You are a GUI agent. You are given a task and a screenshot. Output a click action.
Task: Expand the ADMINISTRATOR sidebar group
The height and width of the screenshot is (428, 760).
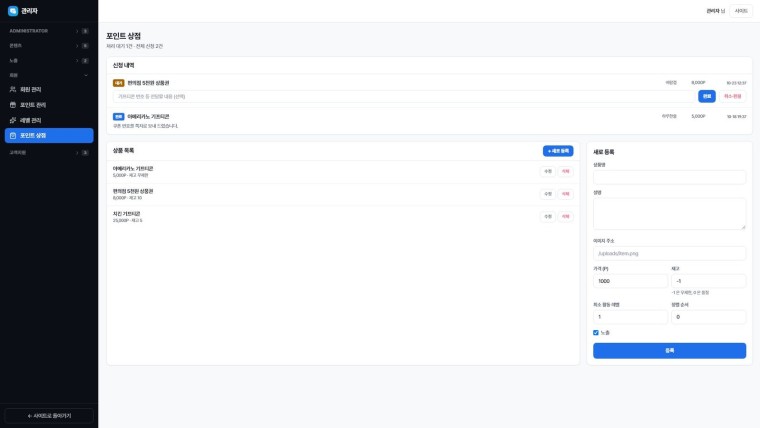pyautogui.click(x=49, y=31)
